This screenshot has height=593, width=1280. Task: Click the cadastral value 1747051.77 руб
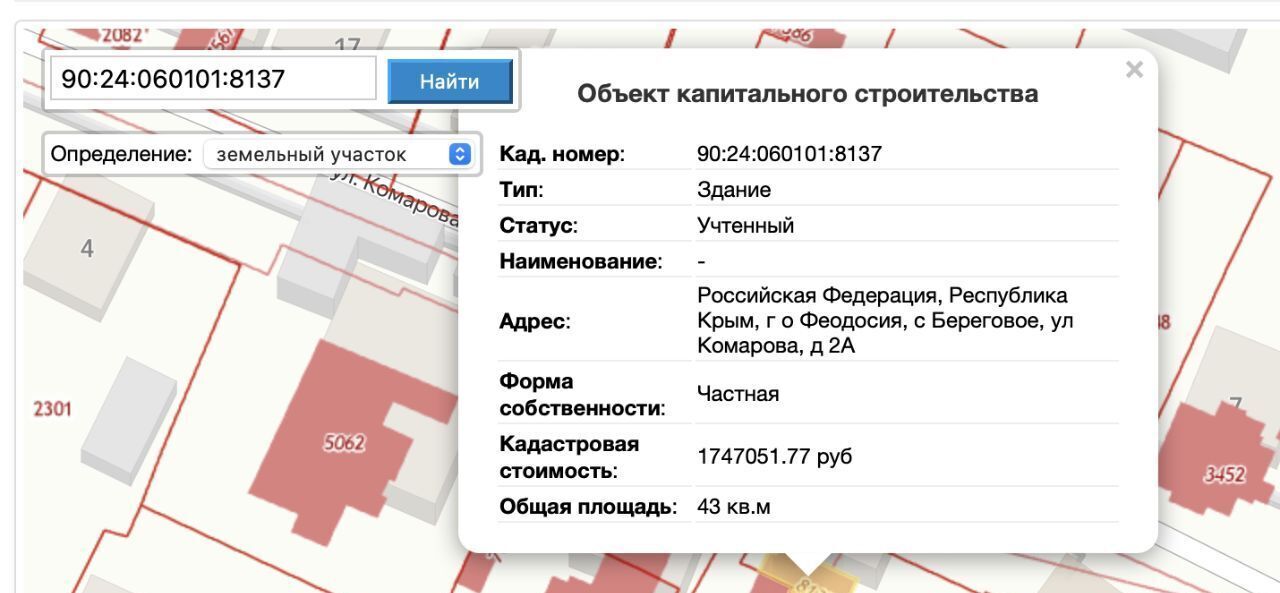[x=774, y=457]
